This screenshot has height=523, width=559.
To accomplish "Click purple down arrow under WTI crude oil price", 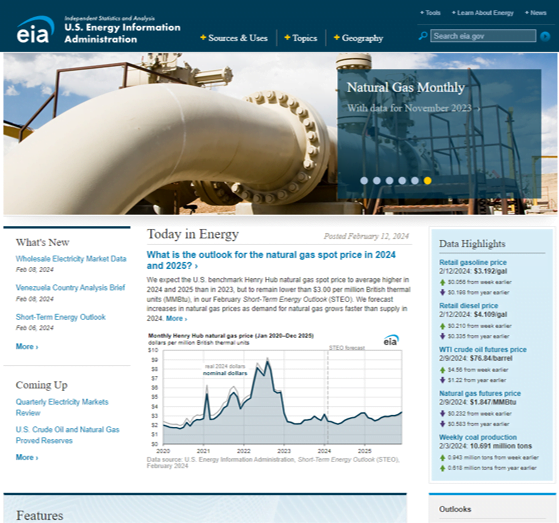I will click(442, 380).
